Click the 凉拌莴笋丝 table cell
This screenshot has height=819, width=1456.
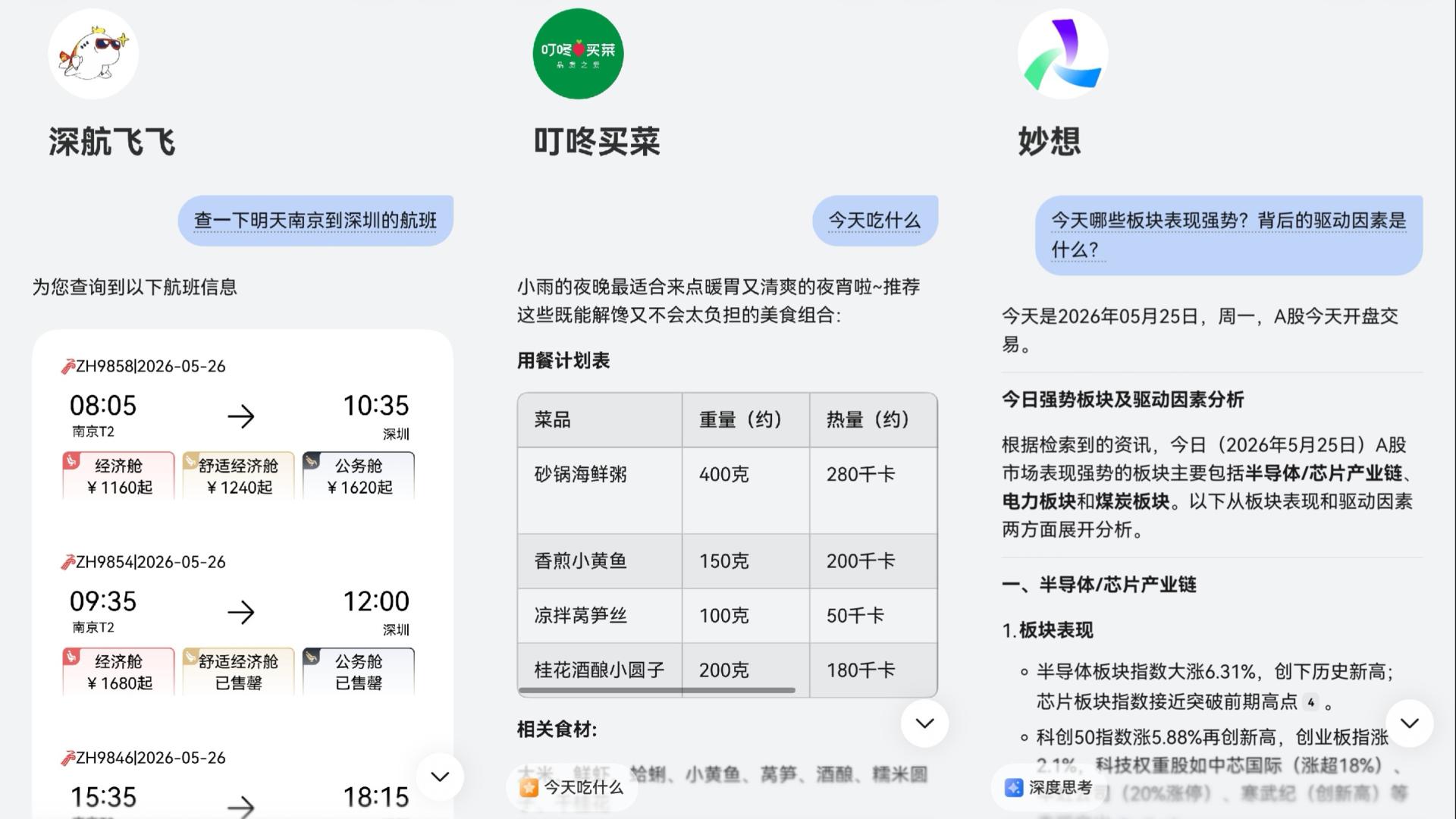click(600, 616)
